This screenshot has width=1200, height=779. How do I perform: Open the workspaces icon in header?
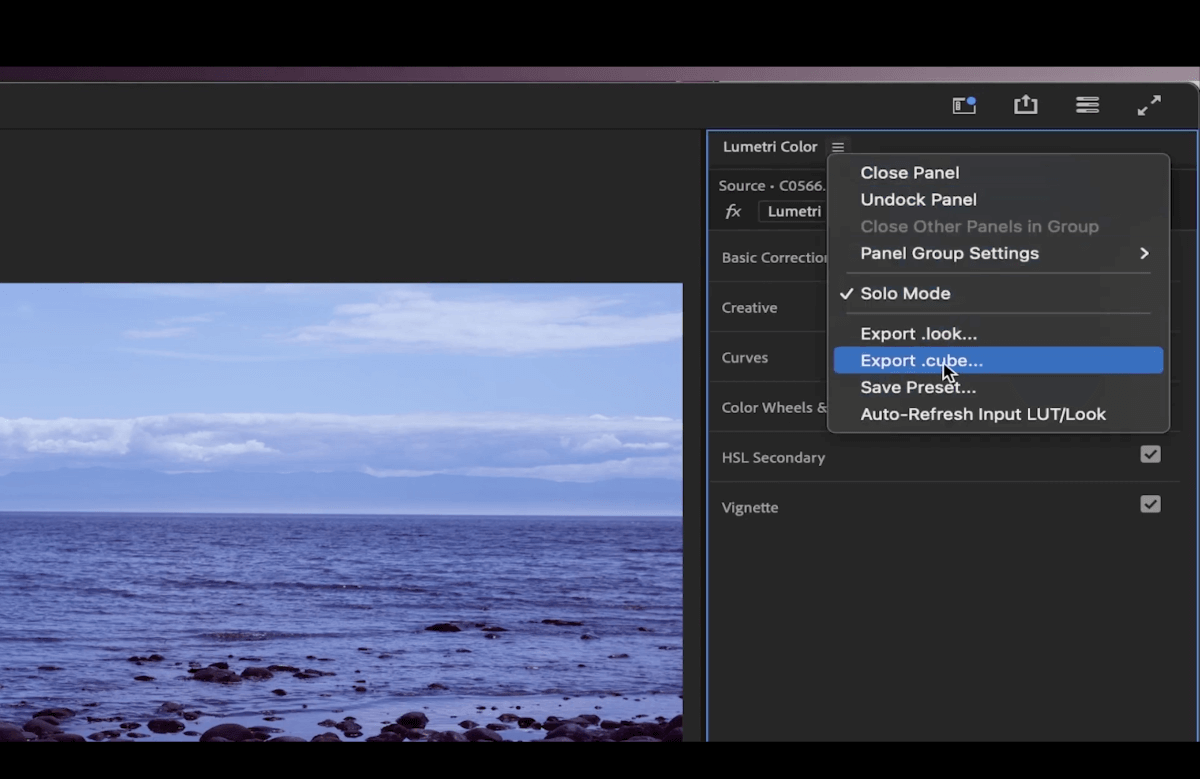964,105
